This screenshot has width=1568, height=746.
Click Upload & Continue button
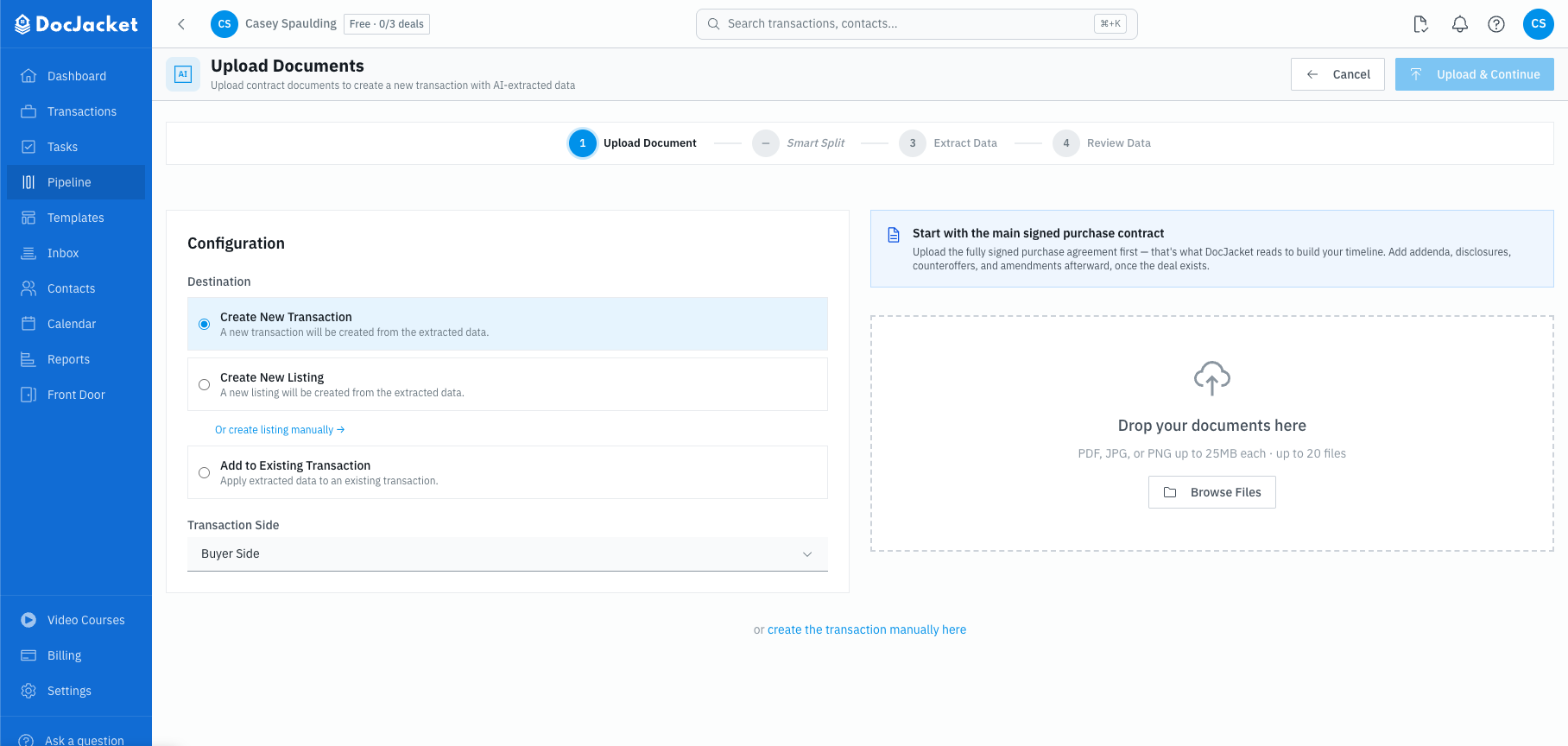pos(1475,74)
